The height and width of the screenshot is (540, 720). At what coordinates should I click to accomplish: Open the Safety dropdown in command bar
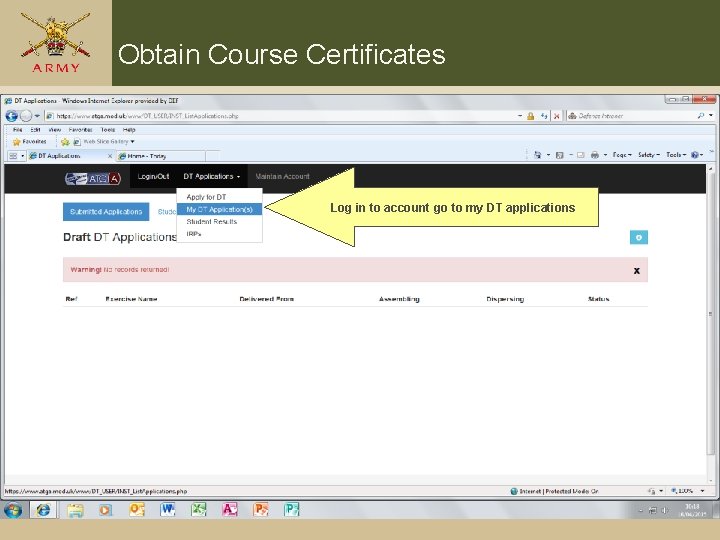[649, 155]
